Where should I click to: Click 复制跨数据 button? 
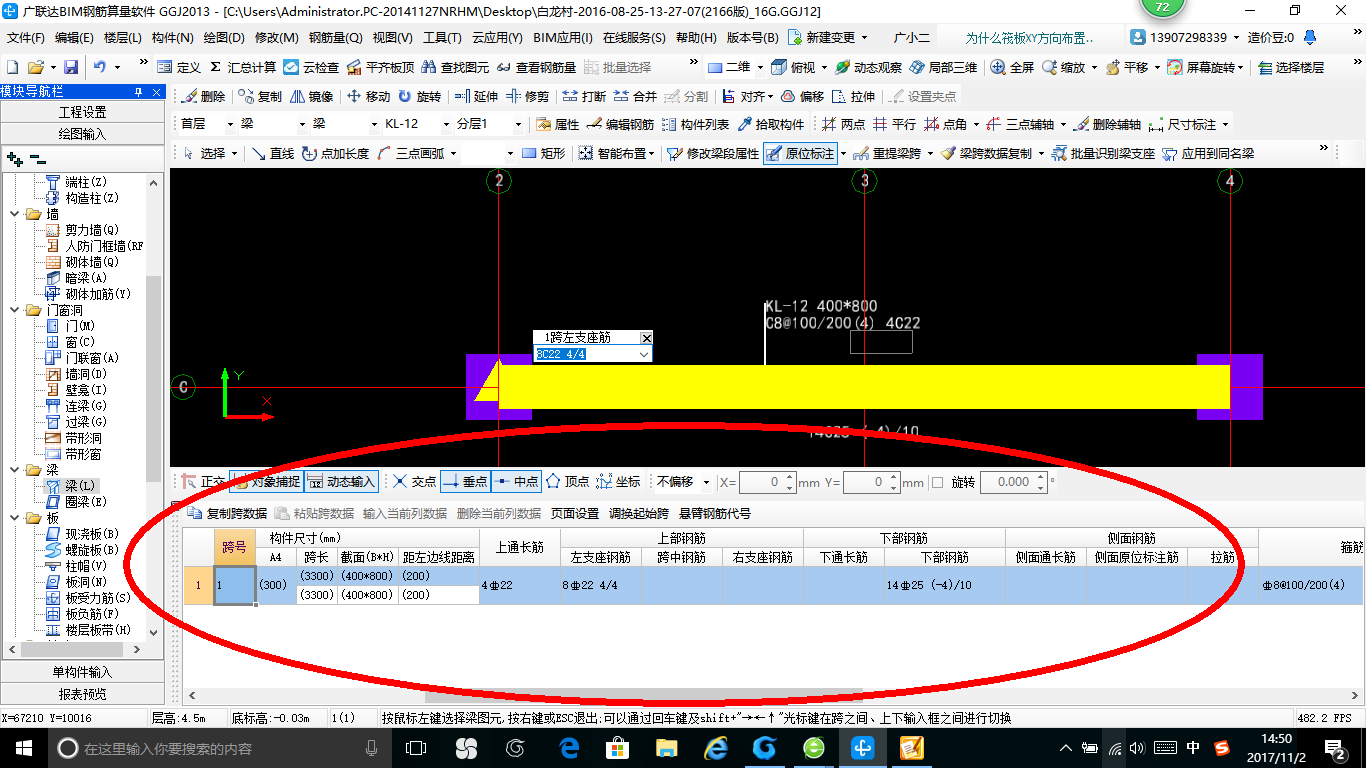tap(228, 513)
